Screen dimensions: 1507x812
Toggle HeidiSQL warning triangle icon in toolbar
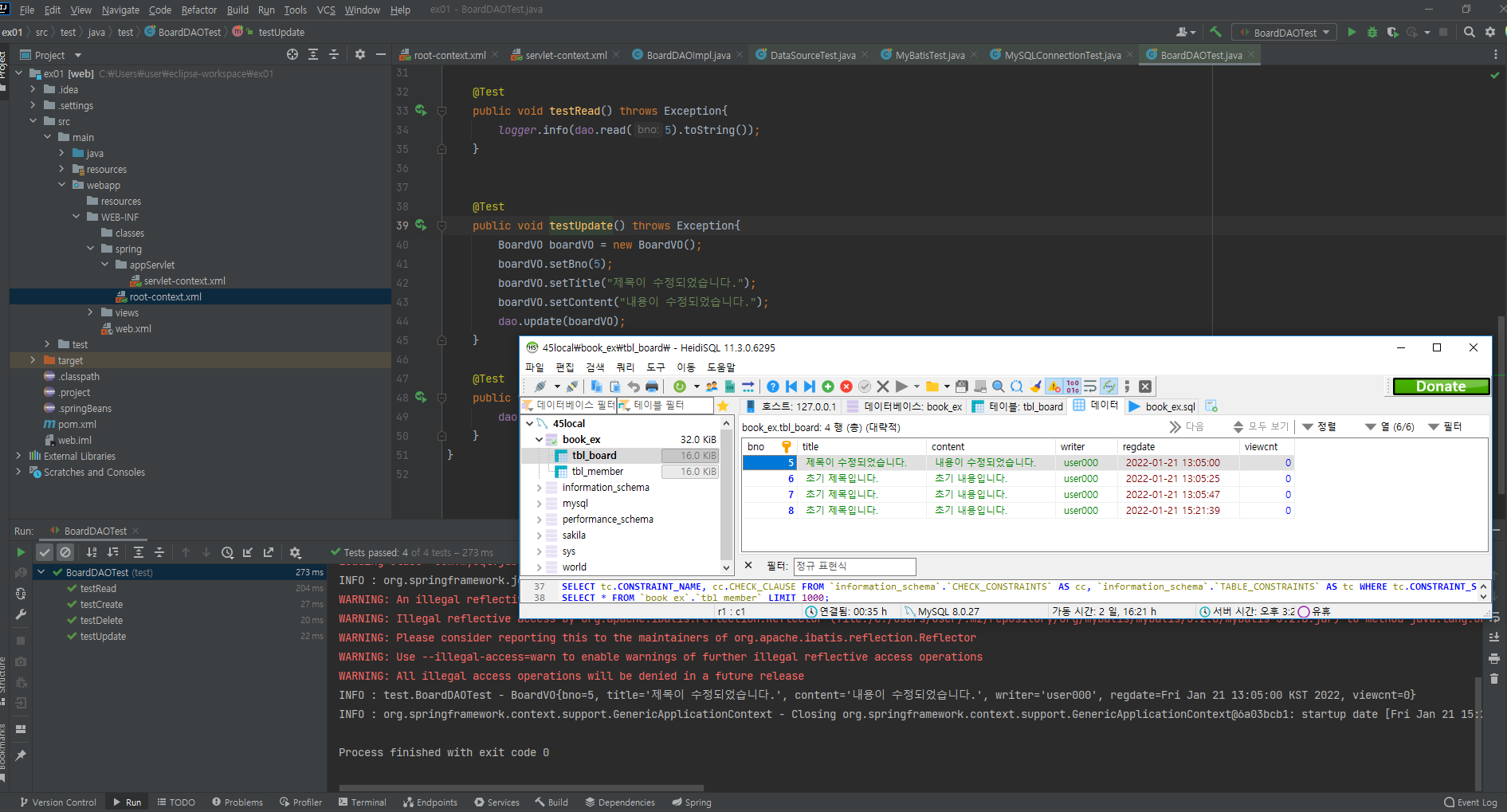[x=1054, y=386]
